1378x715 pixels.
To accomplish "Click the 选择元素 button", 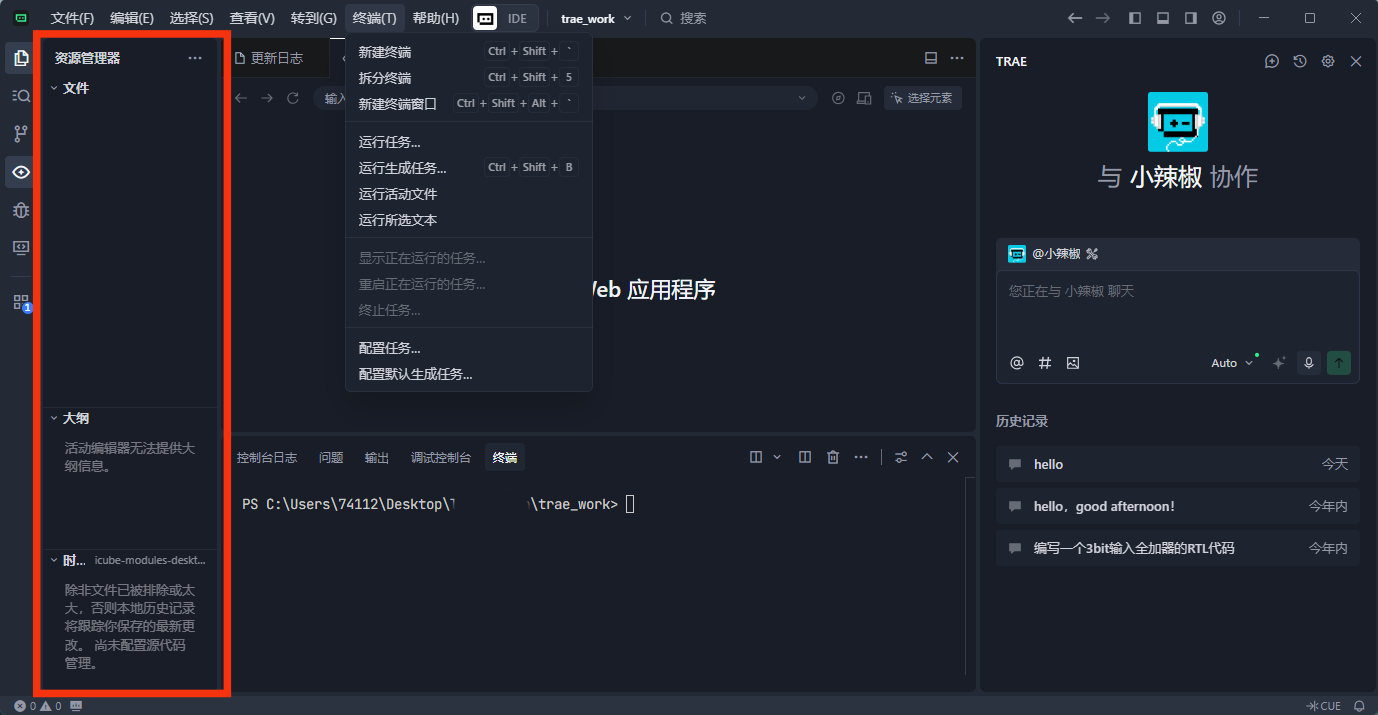I will tap(922, 98).
